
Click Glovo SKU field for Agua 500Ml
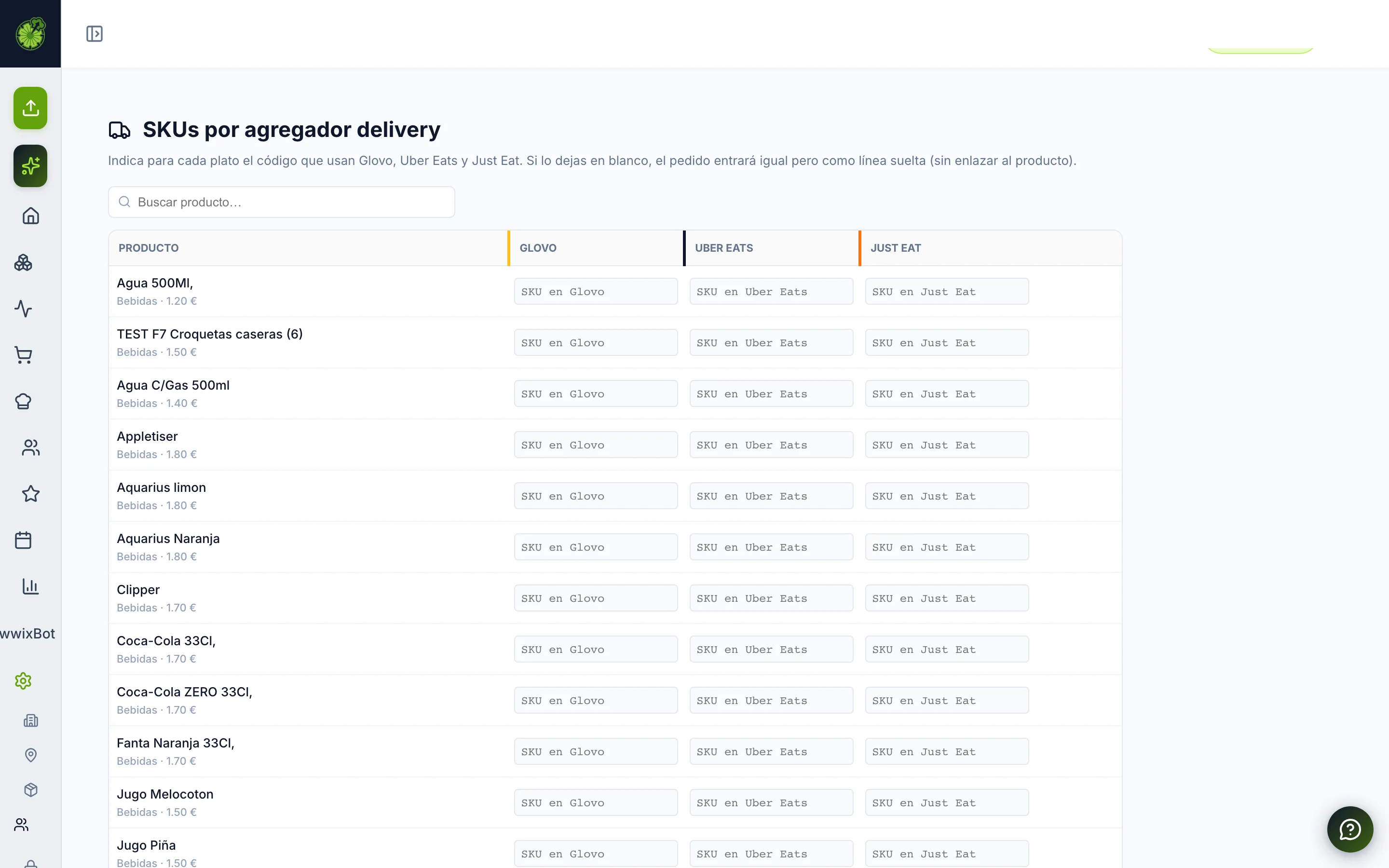[596, 292]
